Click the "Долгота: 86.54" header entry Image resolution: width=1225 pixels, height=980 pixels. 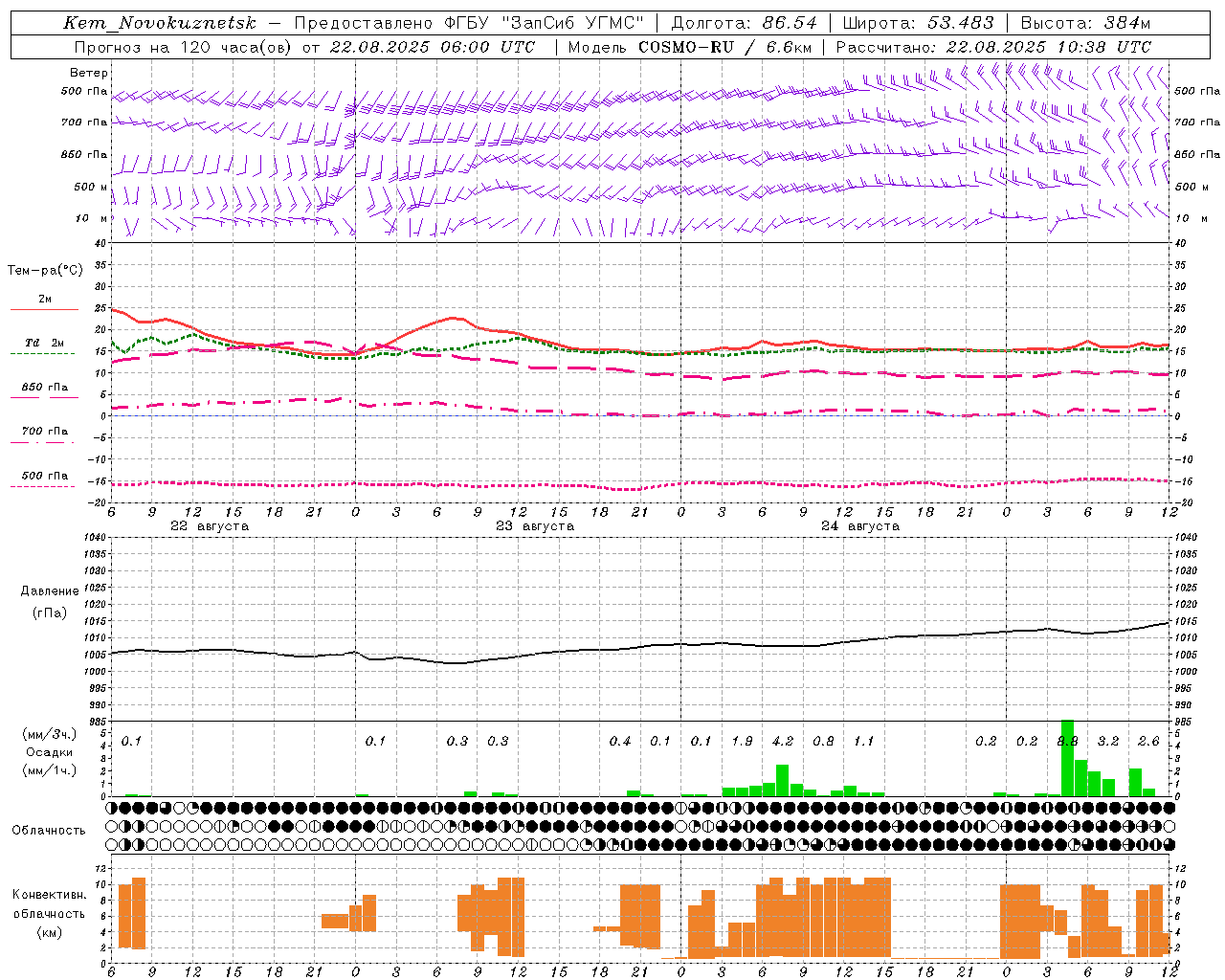(744, 23)
